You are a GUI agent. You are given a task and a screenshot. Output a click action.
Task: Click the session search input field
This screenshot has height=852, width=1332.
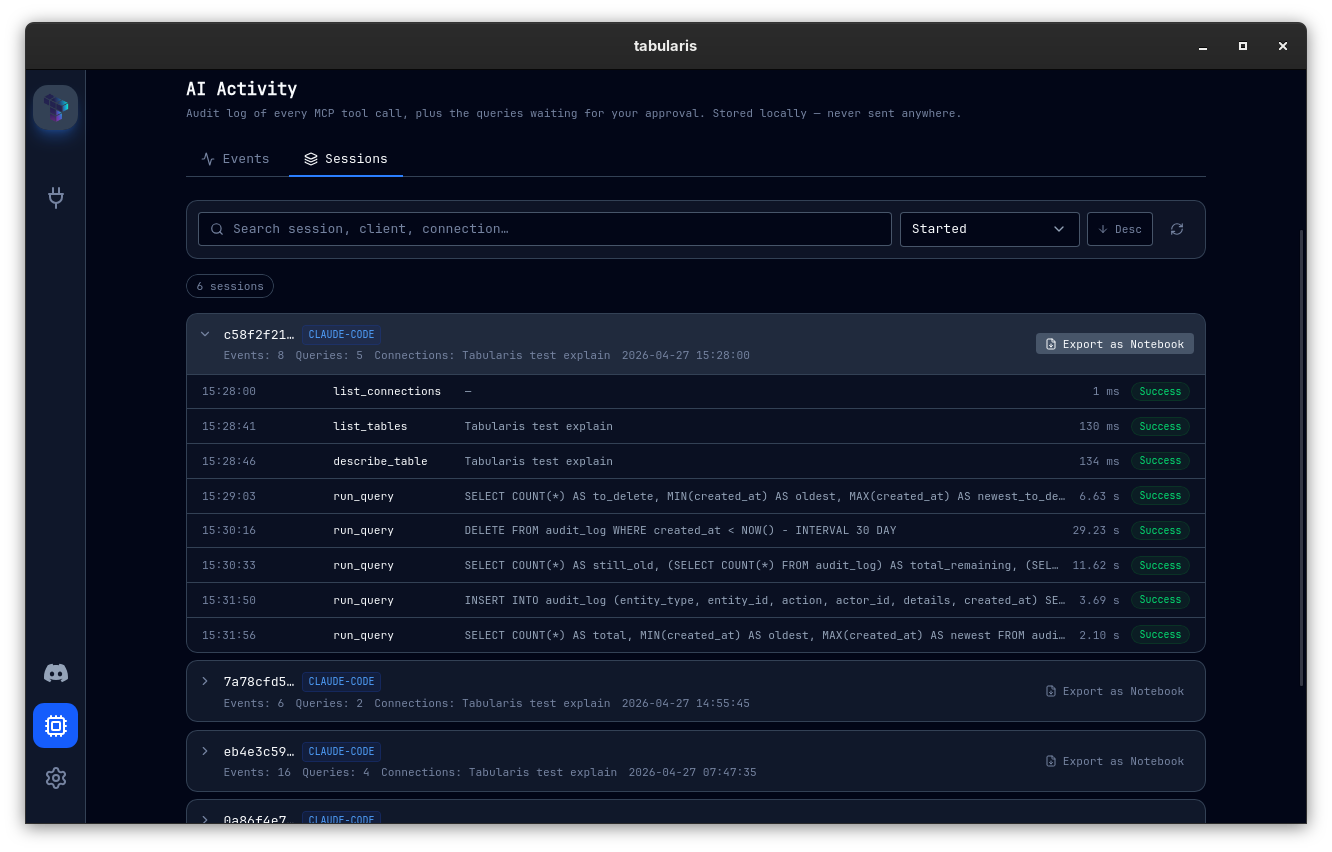click(545, 229)
